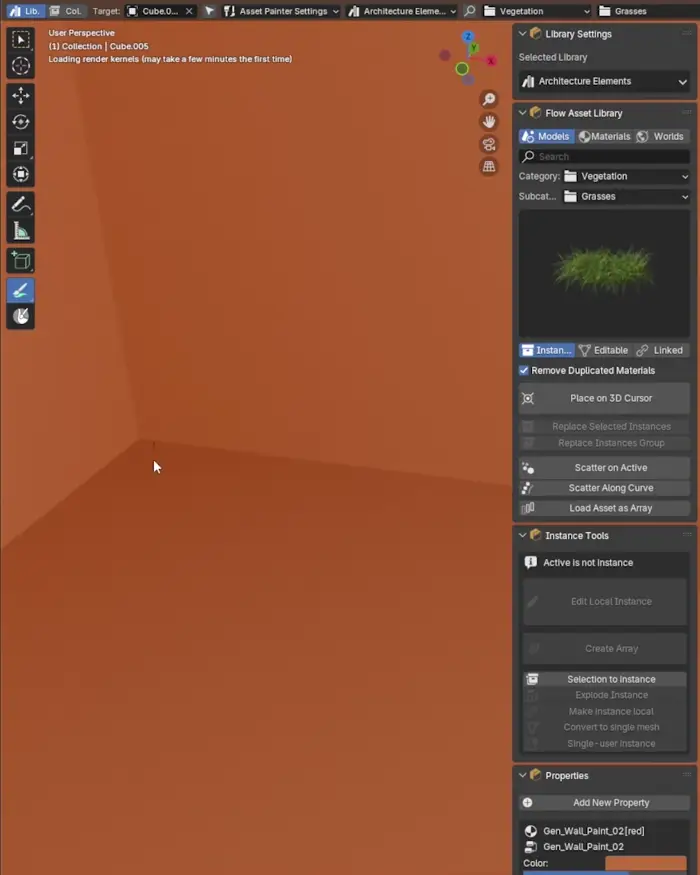The image size is (700, 875).
Task: Click the orange Color swatch
Action: [645, 863]
